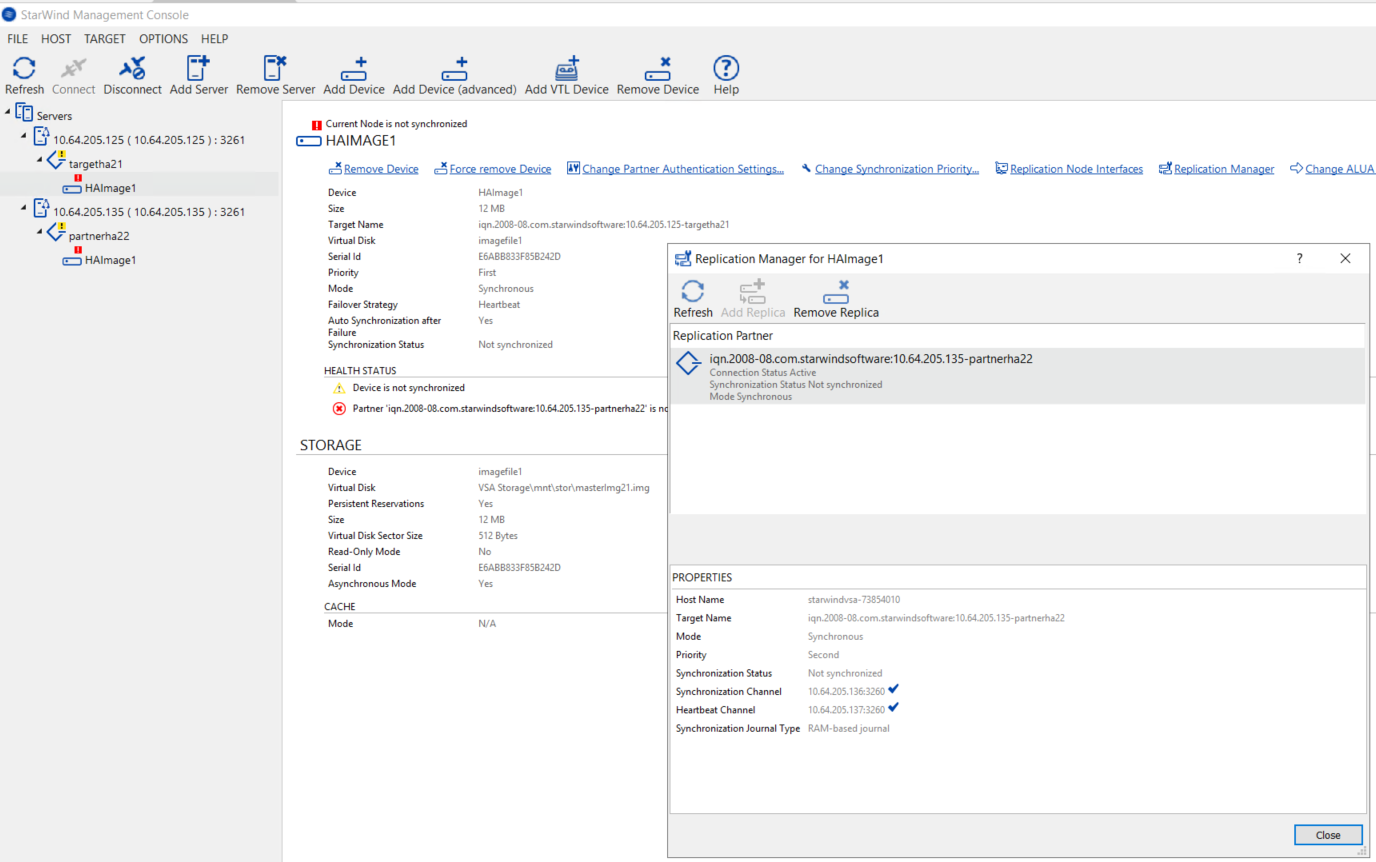Click the grayed Connect toolbar icon

pyautogui.click(x=74, y=68)
